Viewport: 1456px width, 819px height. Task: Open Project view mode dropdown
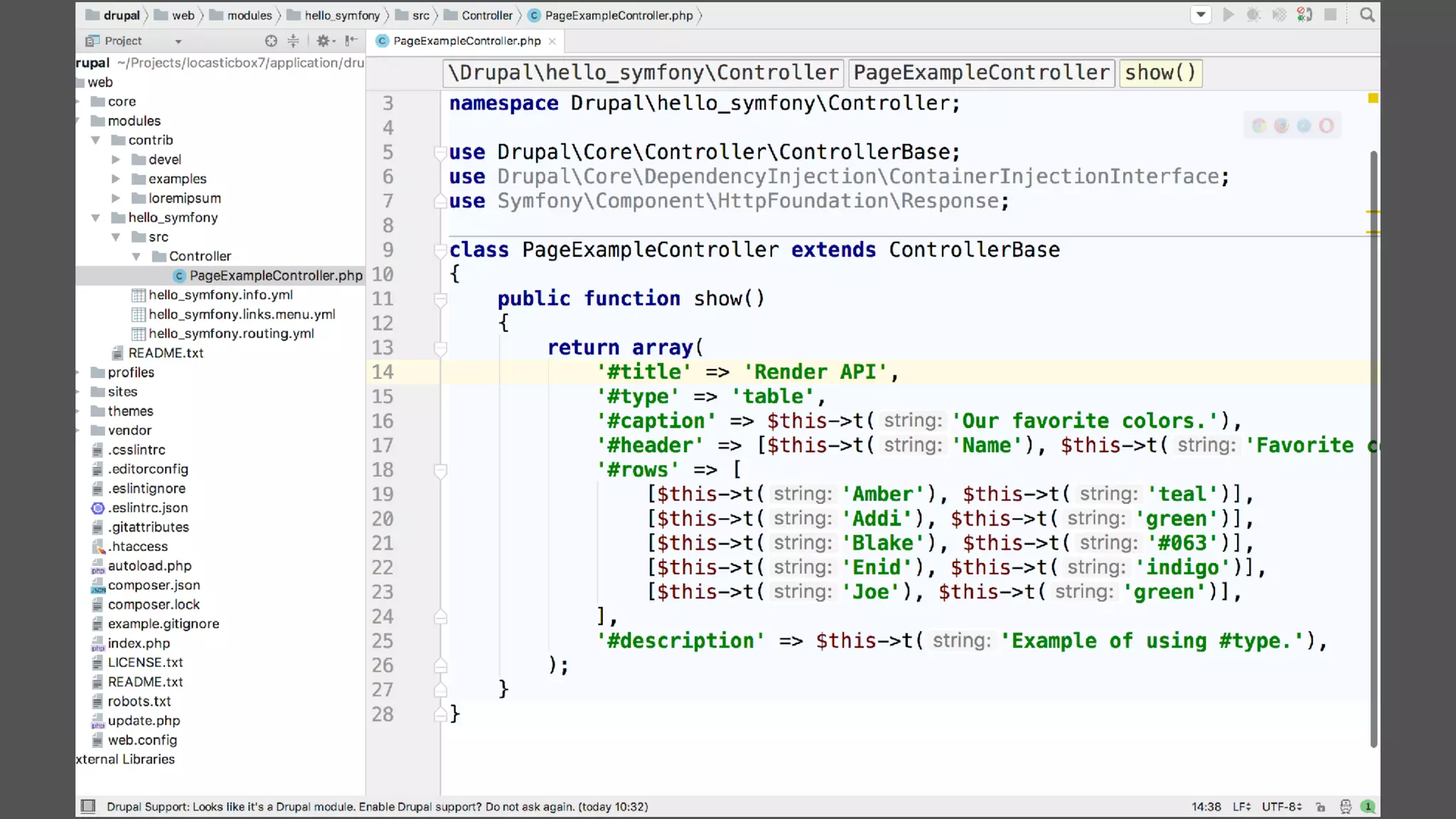pos(178,41)
